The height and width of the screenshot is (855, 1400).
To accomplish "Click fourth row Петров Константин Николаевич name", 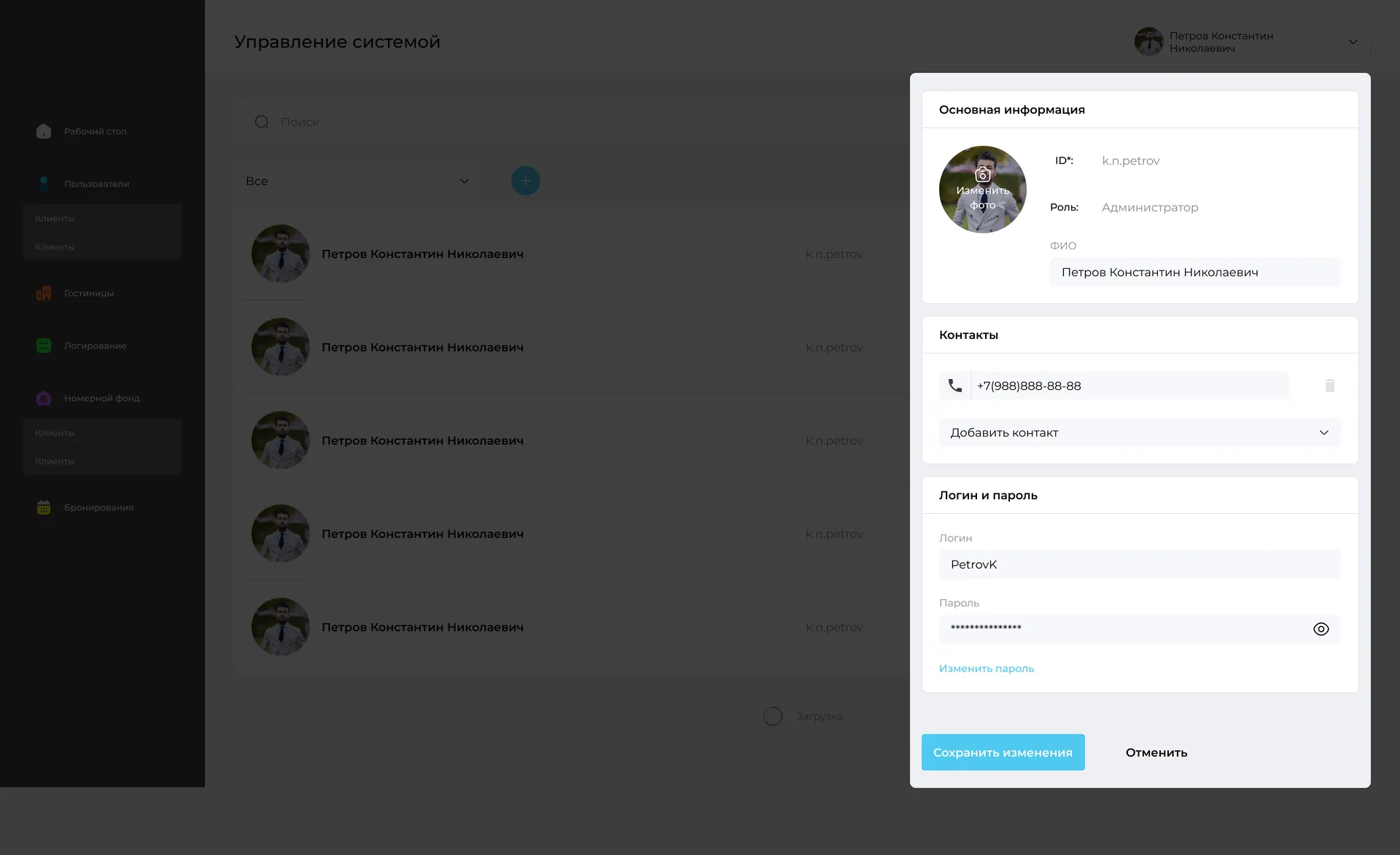I will click(423, 534).
